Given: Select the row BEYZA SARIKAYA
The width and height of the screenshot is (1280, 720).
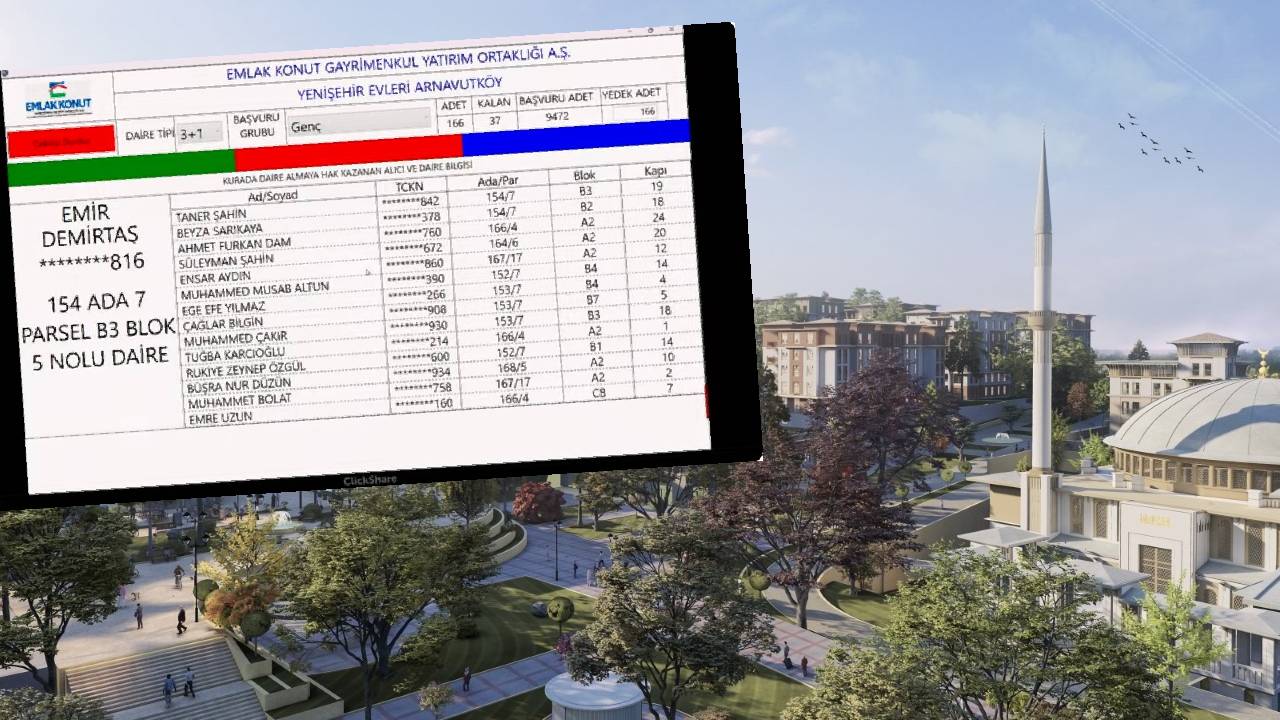Looking at the screenshot, I should (x=433, y=215).
